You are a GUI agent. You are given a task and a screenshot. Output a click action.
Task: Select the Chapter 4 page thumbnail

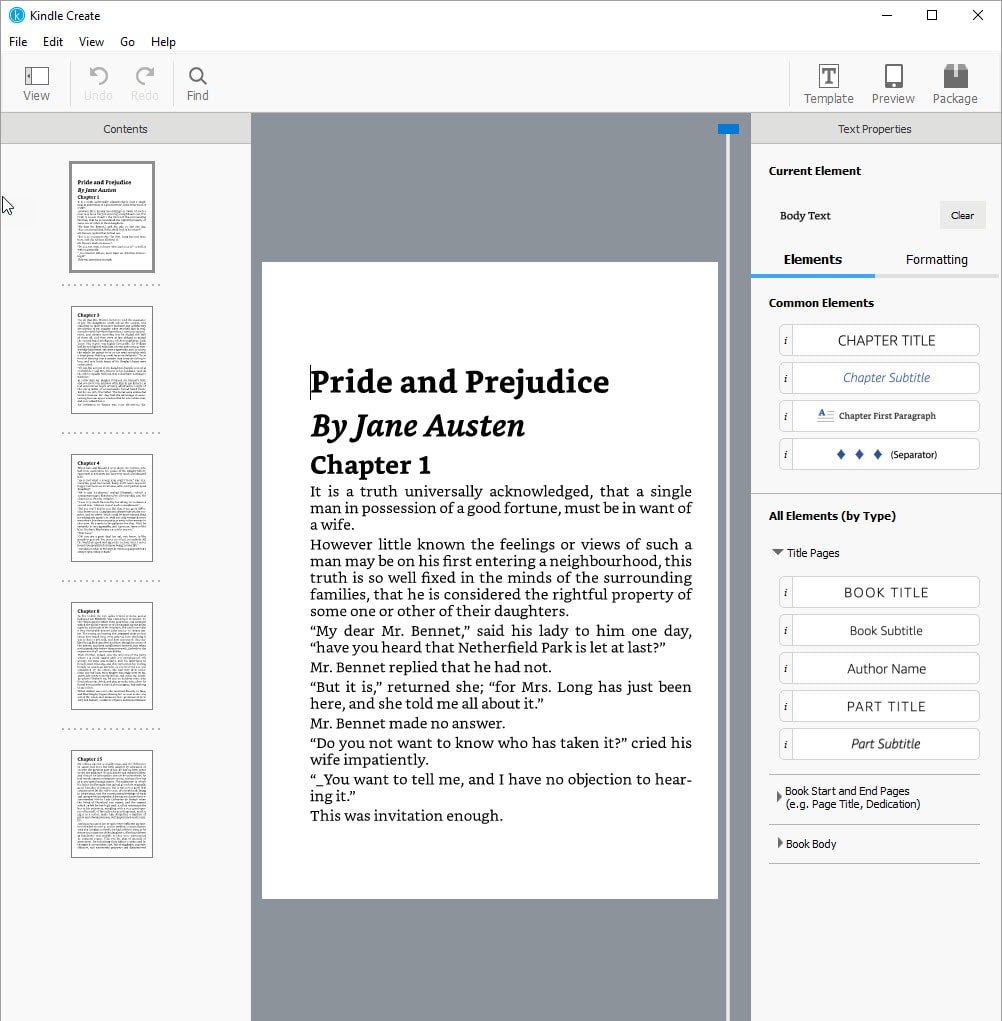pyautogui.click(x=112, y=508)
